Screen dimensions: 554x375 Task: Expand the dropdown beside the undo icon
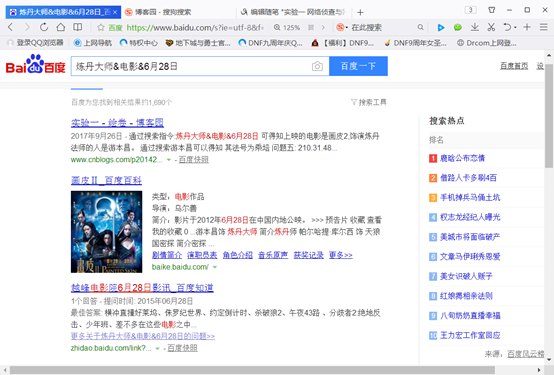(515, 28)
